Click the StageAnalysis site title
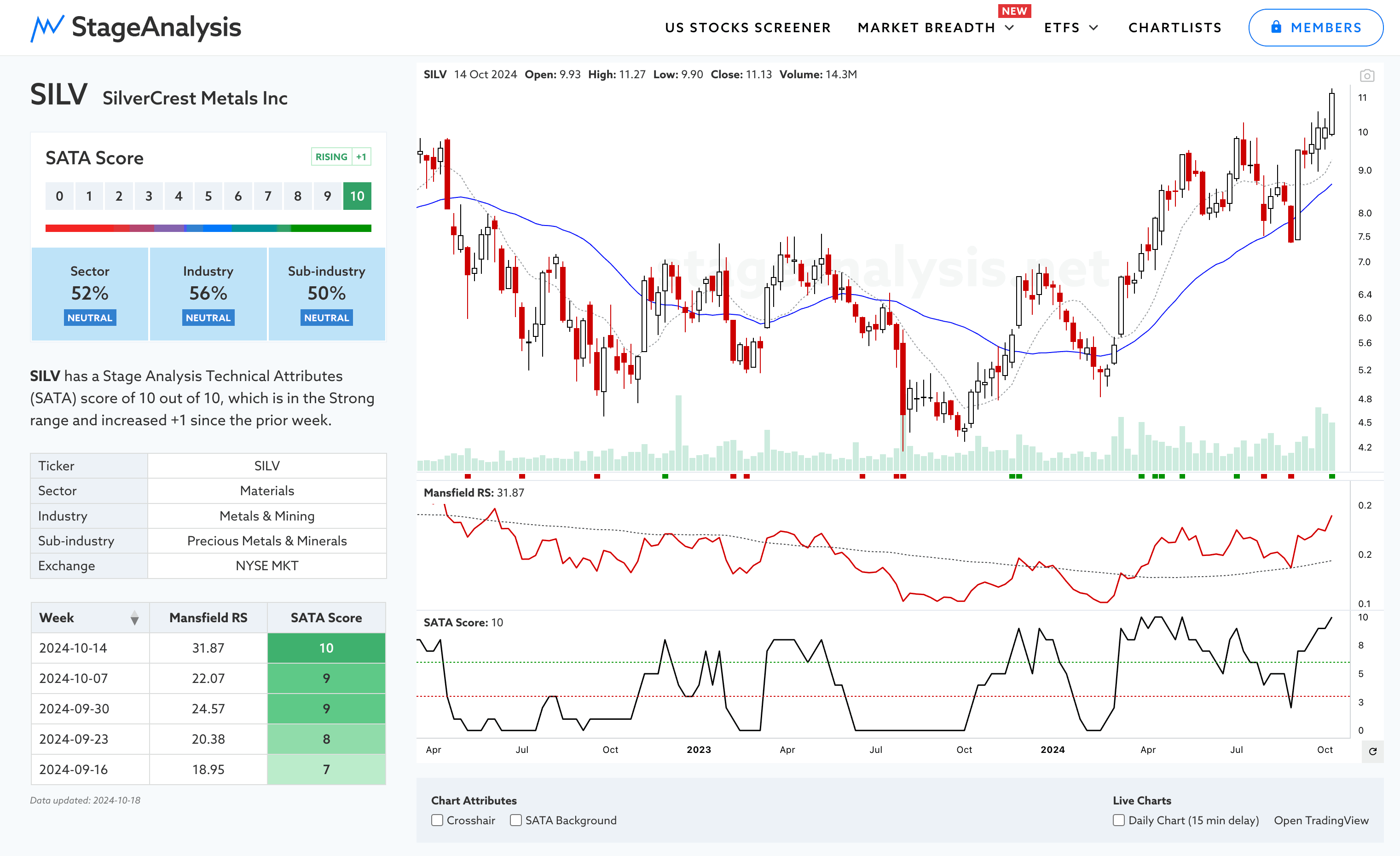 coord(156,27)
